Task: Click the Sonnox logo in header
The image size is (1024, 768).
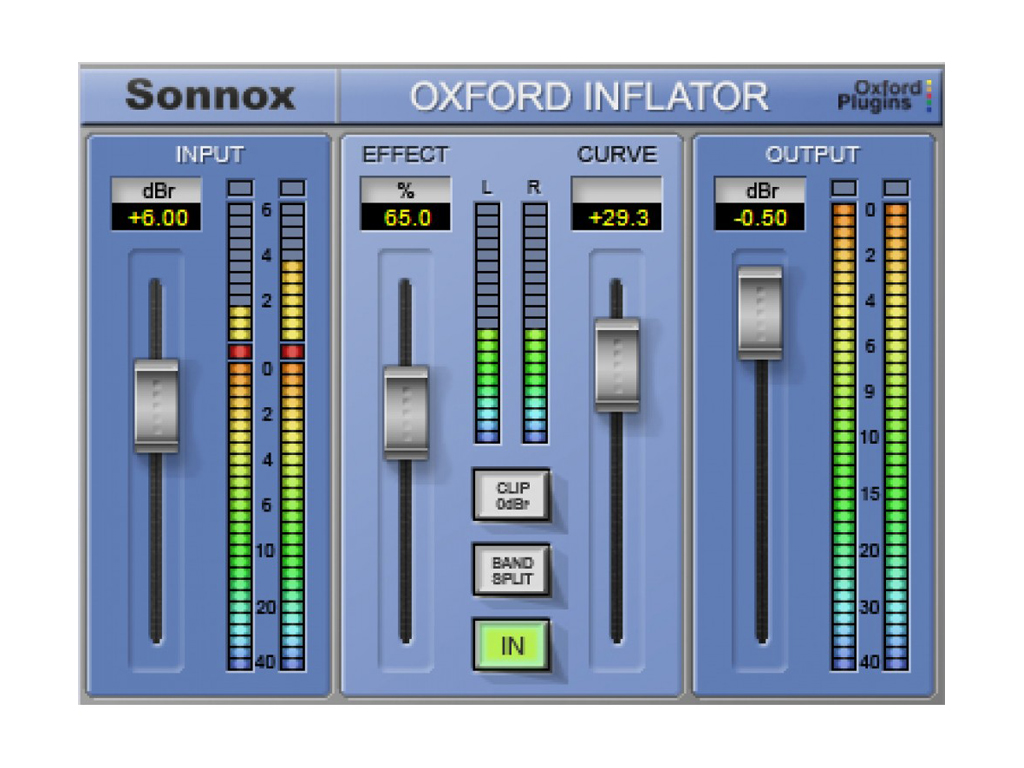Action: pos(210,96)
